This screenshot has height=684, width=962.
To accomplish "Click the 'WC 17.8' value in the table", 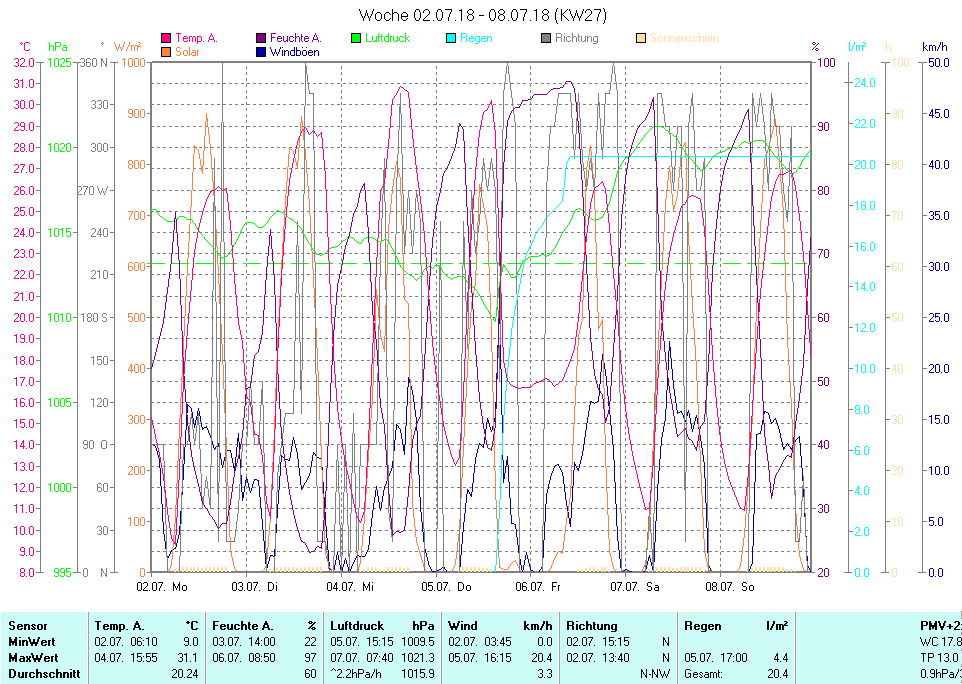I will 941,642.
